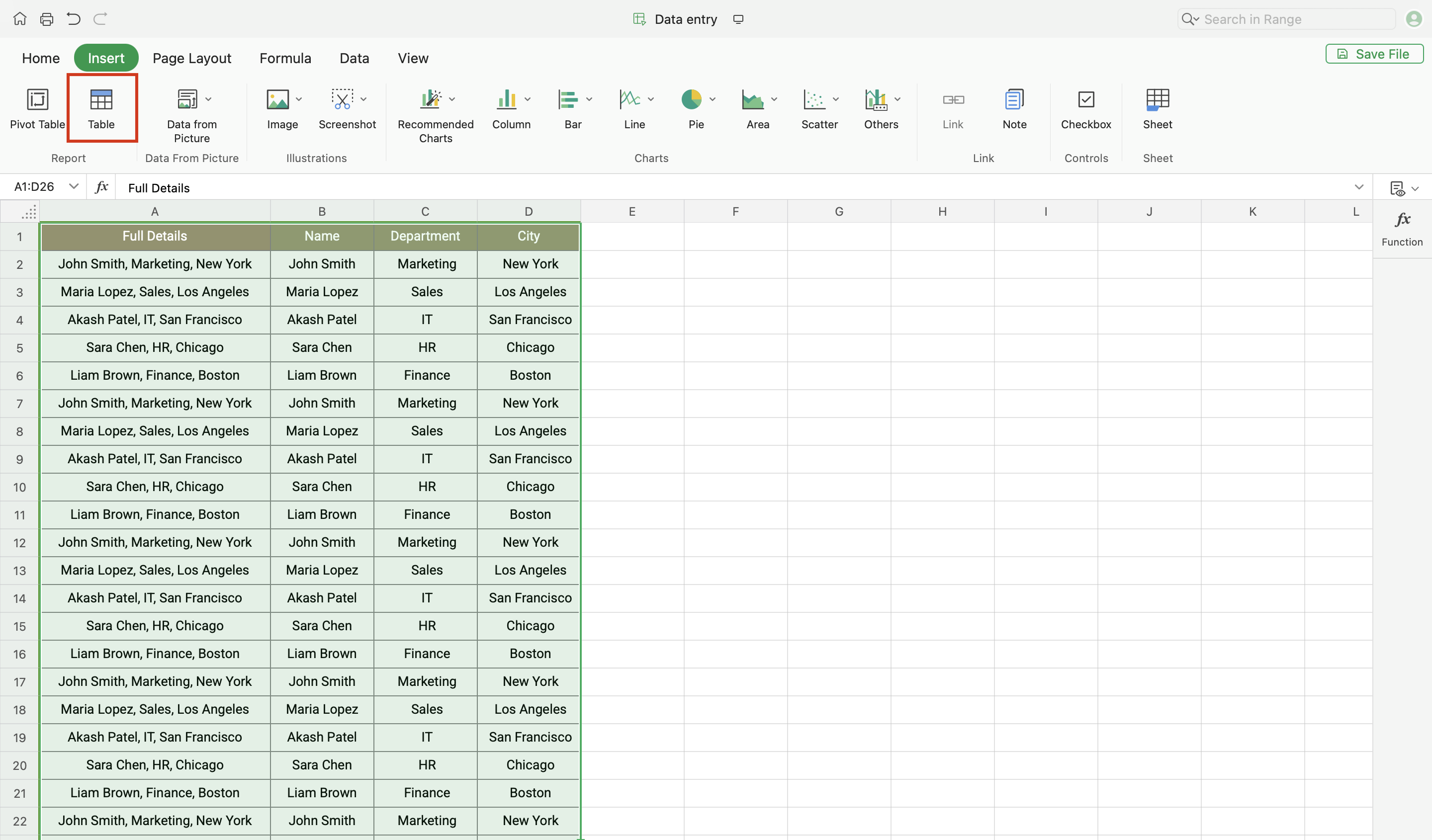Screen dimensions: 1432x840
Task: Click the fx insert function button
Action: click(x=102, y=187)
